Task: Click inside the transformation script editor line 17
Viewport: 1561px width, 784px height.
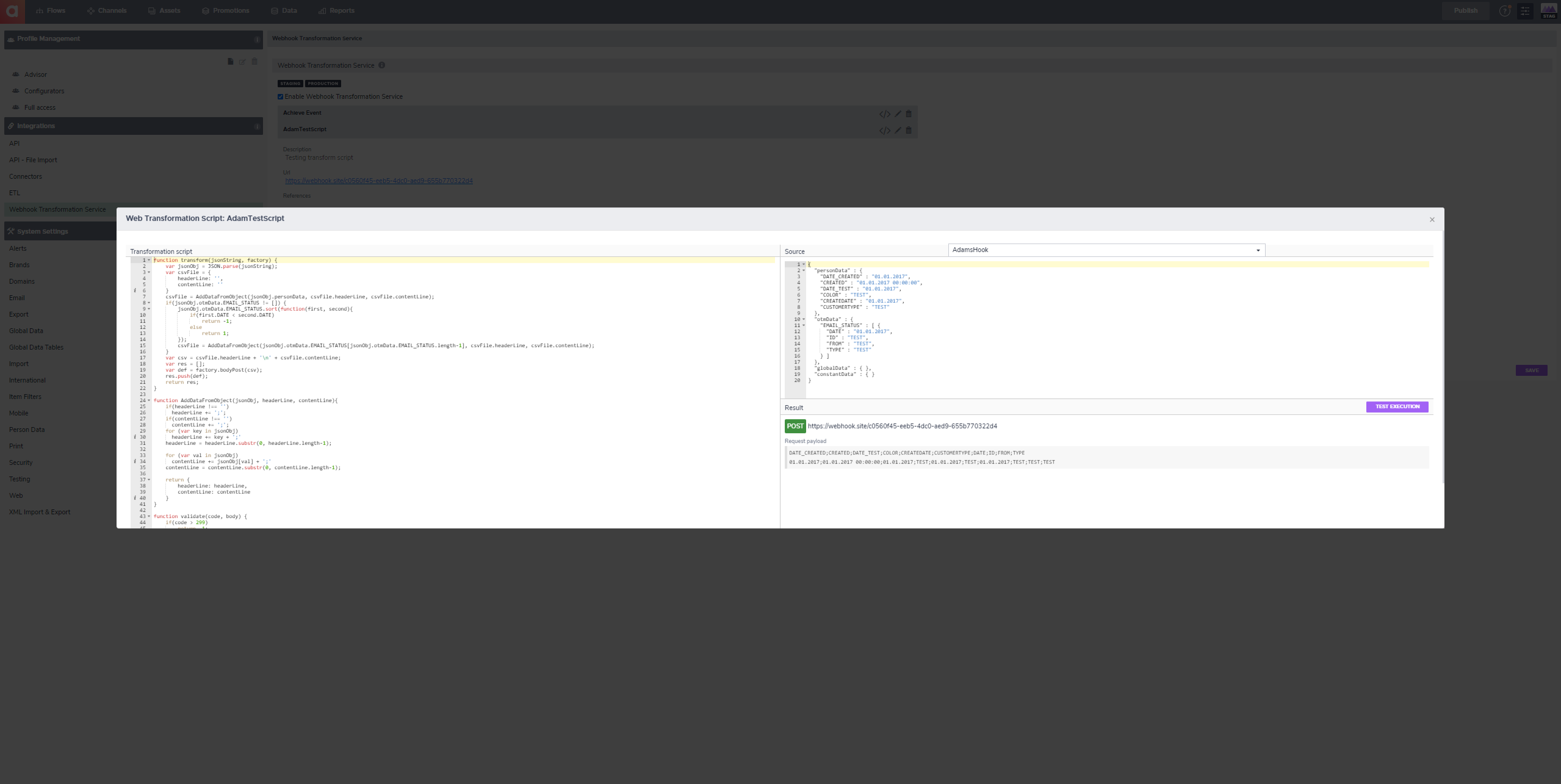Action: tap(464, 358)
